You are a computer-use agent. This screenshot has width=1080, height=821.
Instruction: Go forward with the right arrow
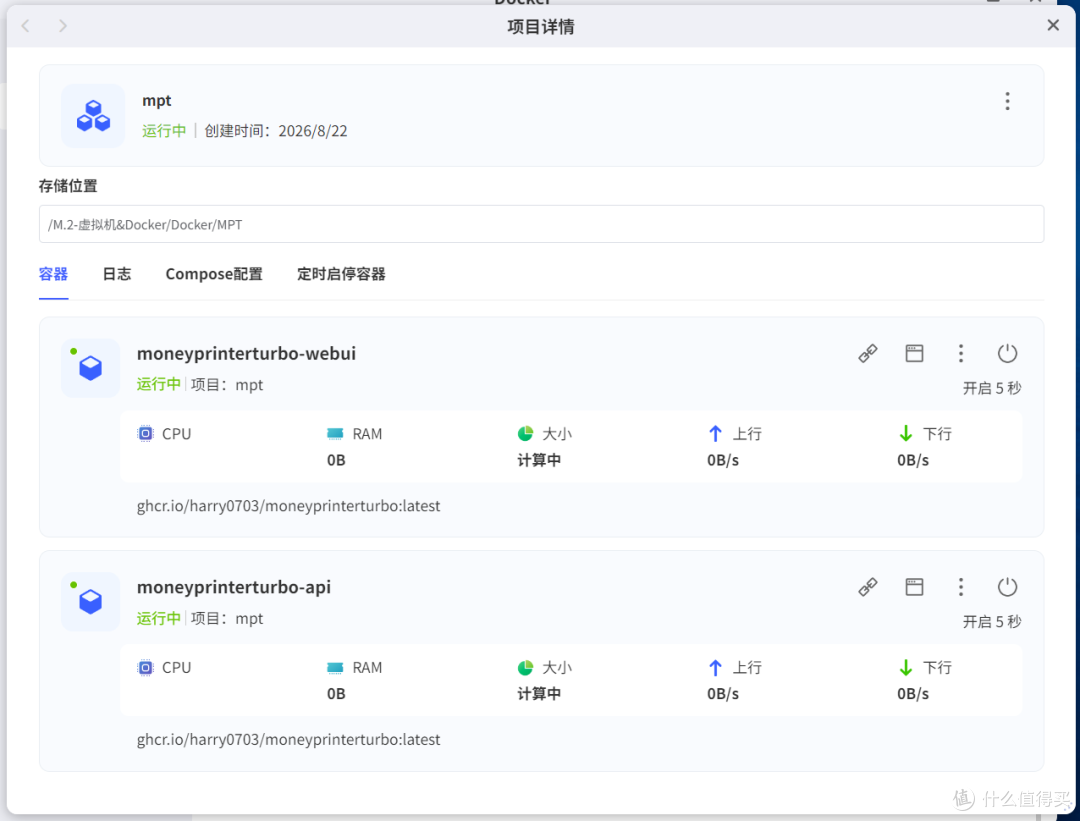(x=63, y=26)
